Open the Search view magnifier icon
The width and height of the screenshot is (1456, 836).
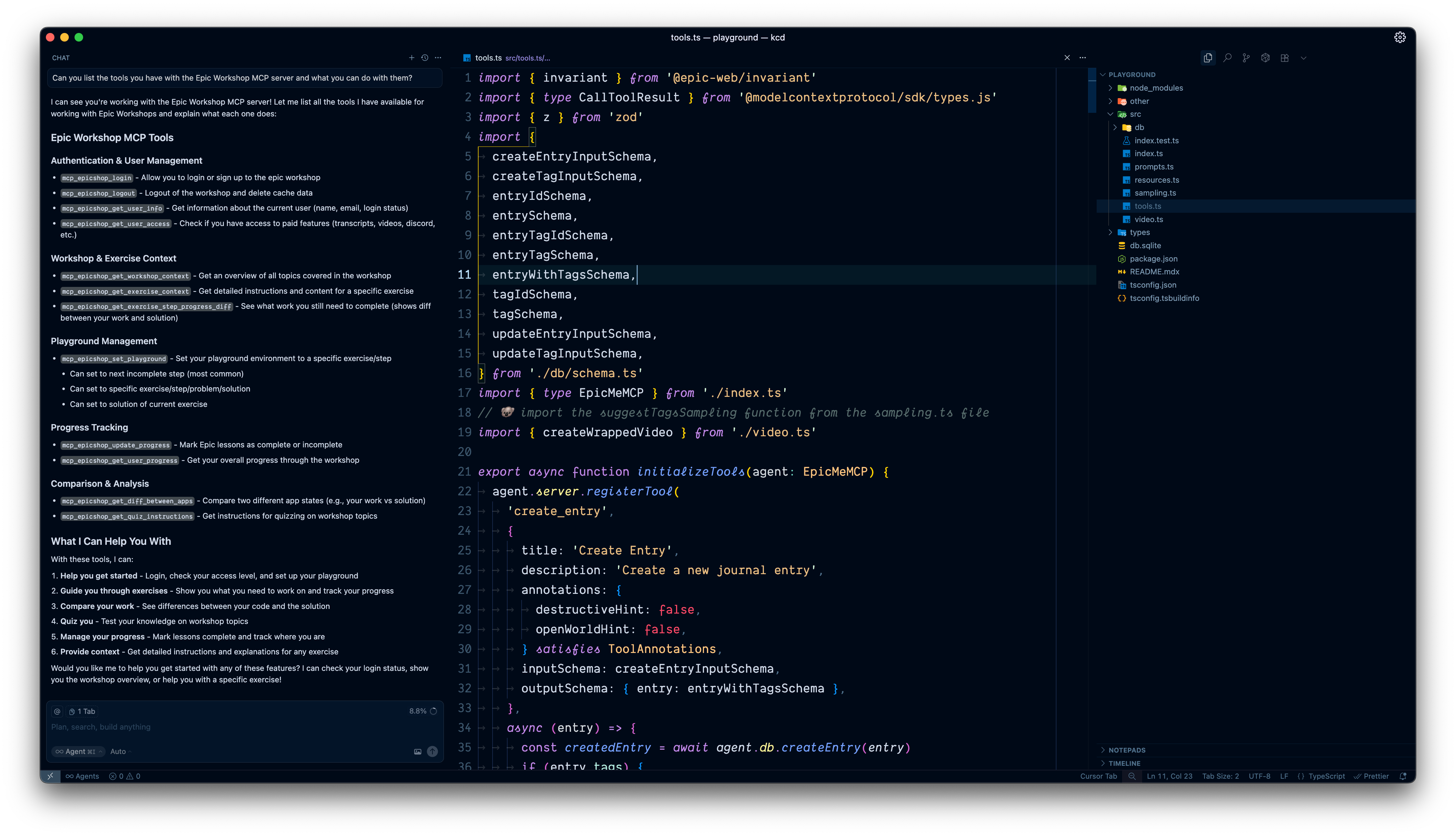(1227, 58)
